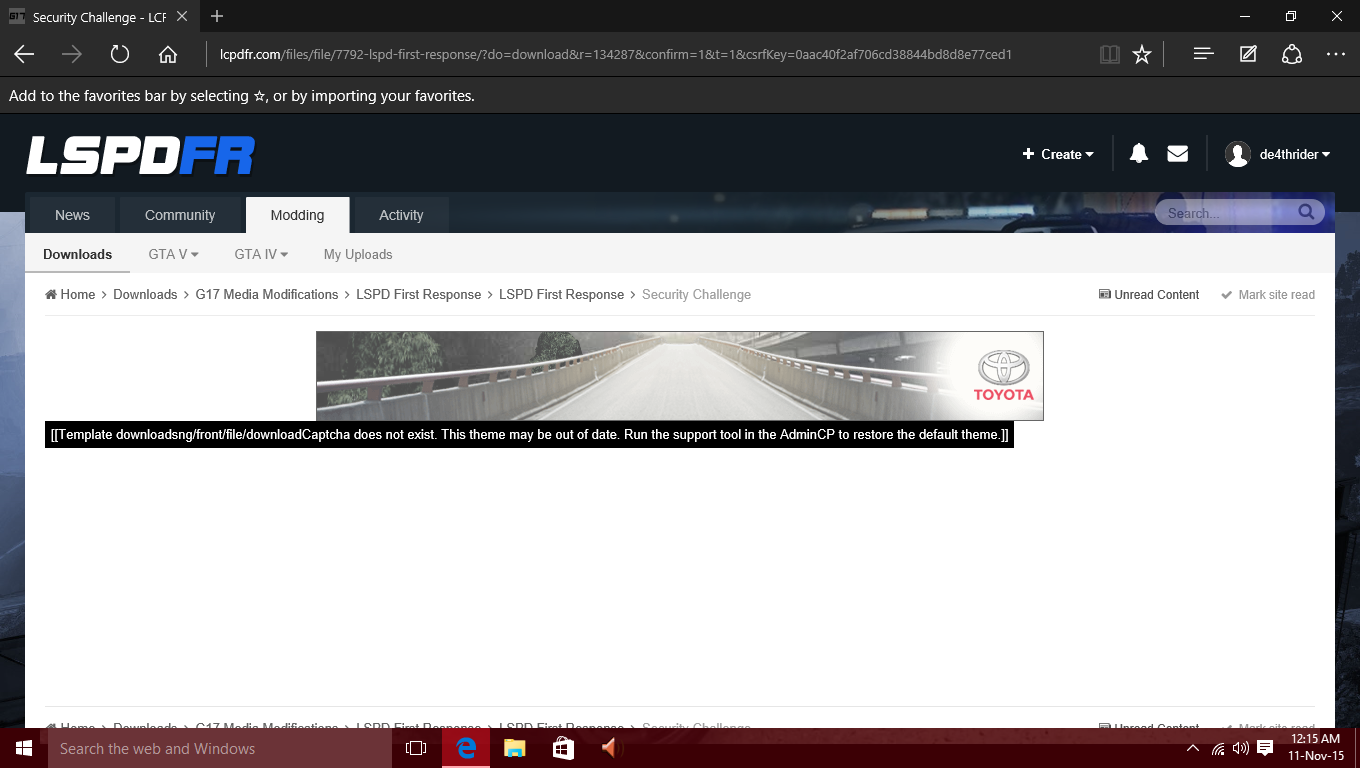Go back to the previous page
Viewport: 1360px width, 768px height.
click(24, 54)
